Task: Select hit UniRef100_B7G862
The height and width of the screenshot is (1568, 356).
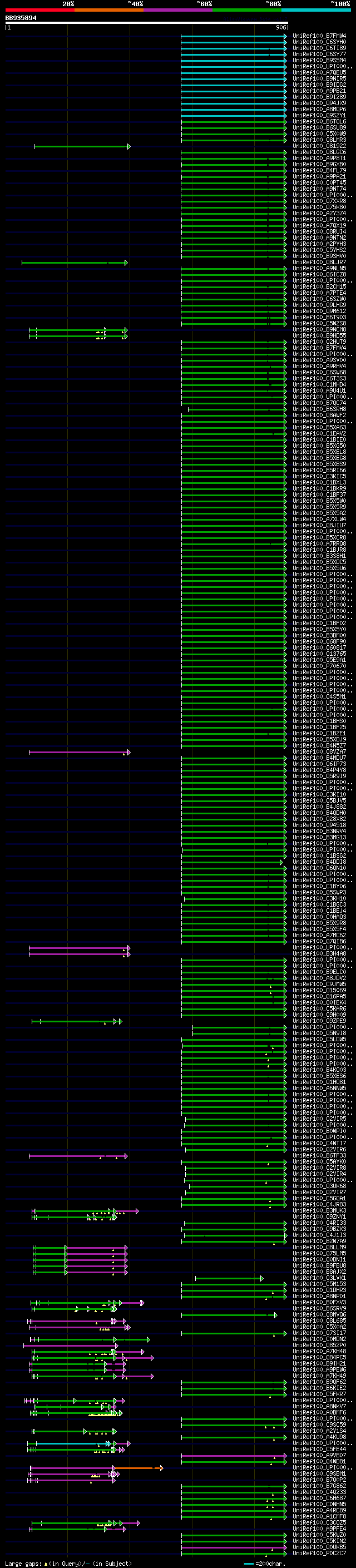Action: click(319, 1486)
